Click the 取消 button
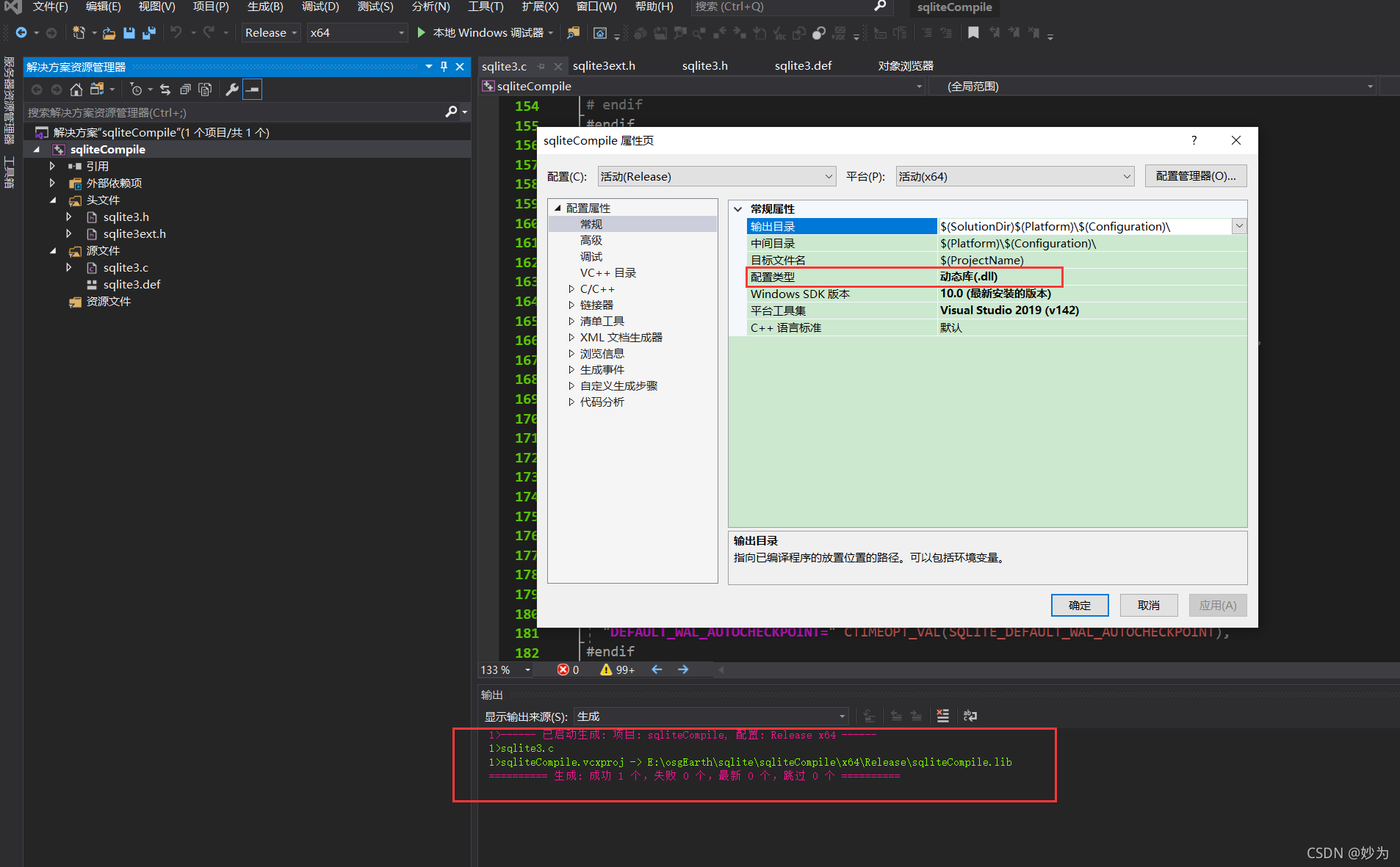1400x867 pixels. tap(1148, 605)
